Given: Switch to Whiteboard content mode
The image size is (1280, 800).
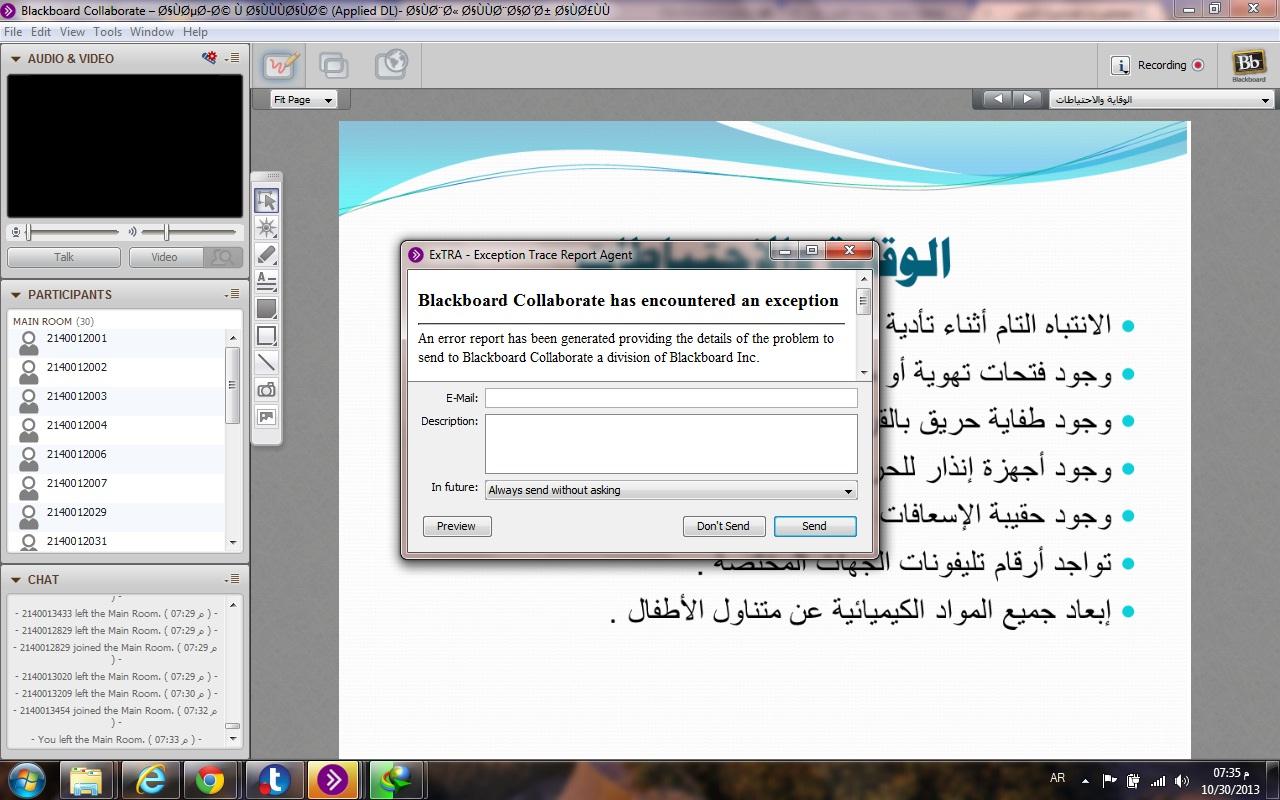Looking at the screenshot, I should [x=281, y=66].
